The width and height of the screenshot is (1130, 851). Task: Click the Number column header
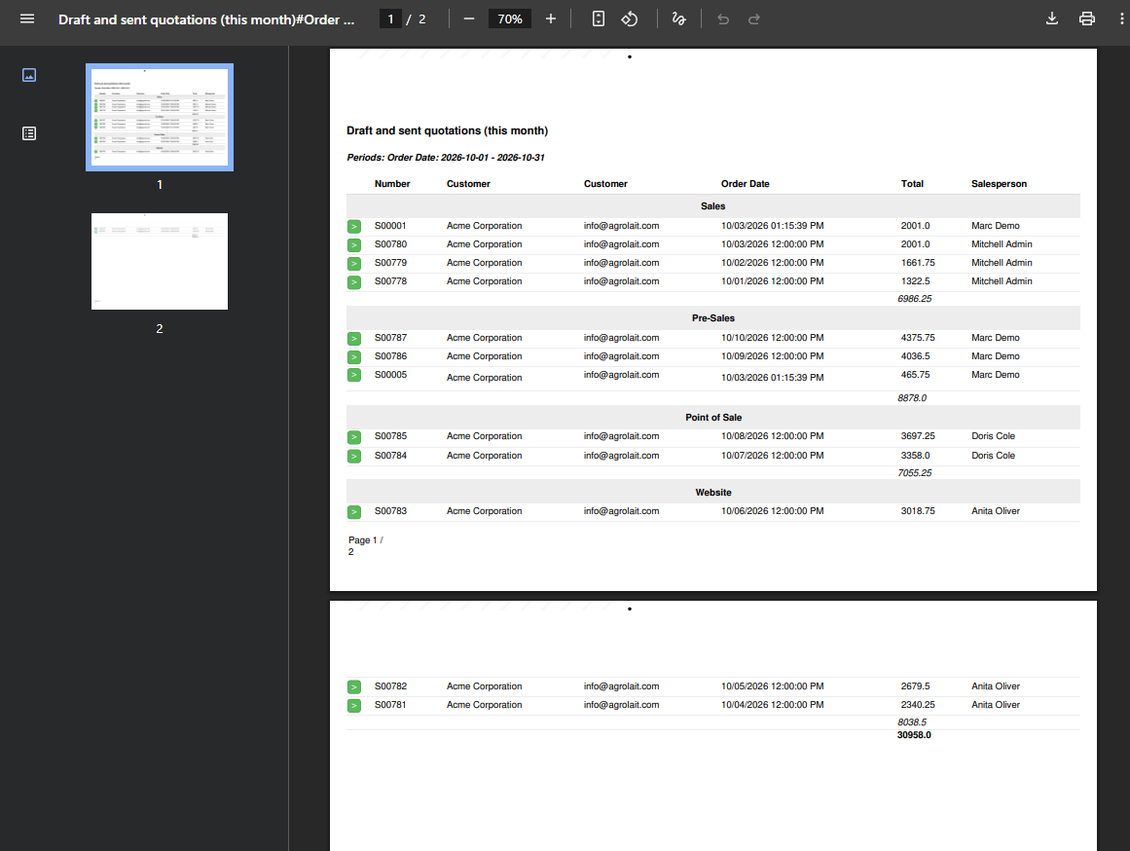[x=392, y=184]
